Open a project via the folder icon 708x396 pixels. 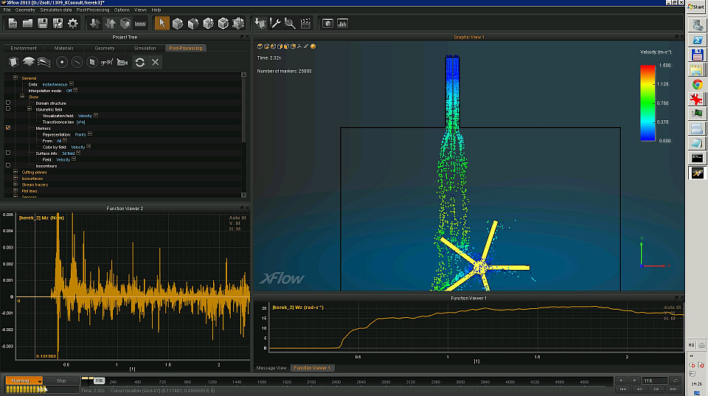coord(28,23)
